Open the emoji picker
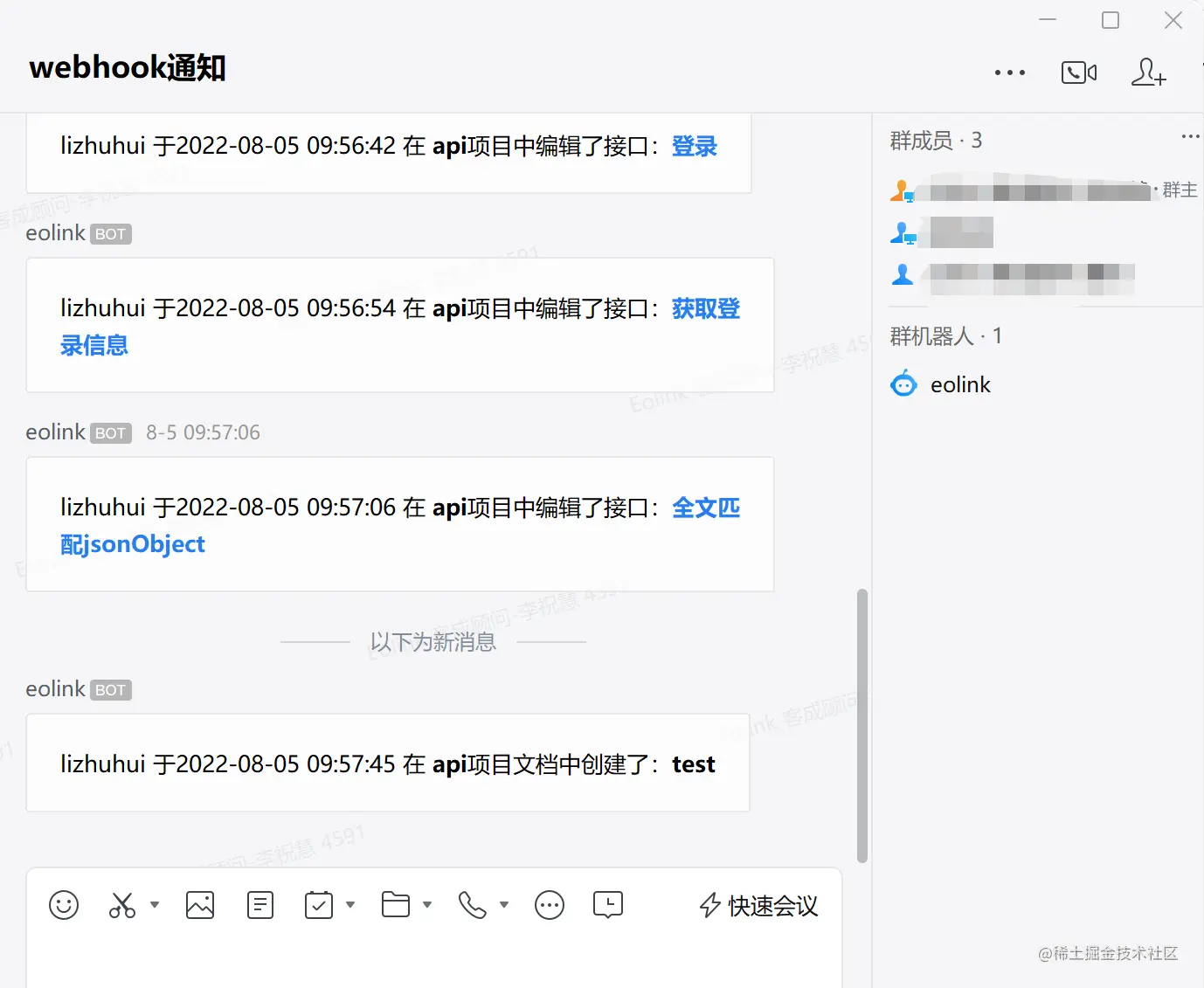 (x=63, y=905)
